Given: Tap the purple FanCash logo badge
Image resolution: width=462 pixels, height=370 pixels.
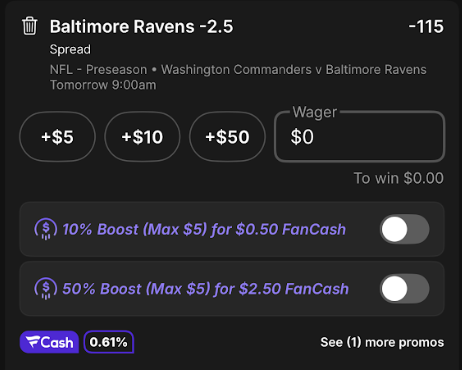Looking at the screenshot, I should pos(49,342).
